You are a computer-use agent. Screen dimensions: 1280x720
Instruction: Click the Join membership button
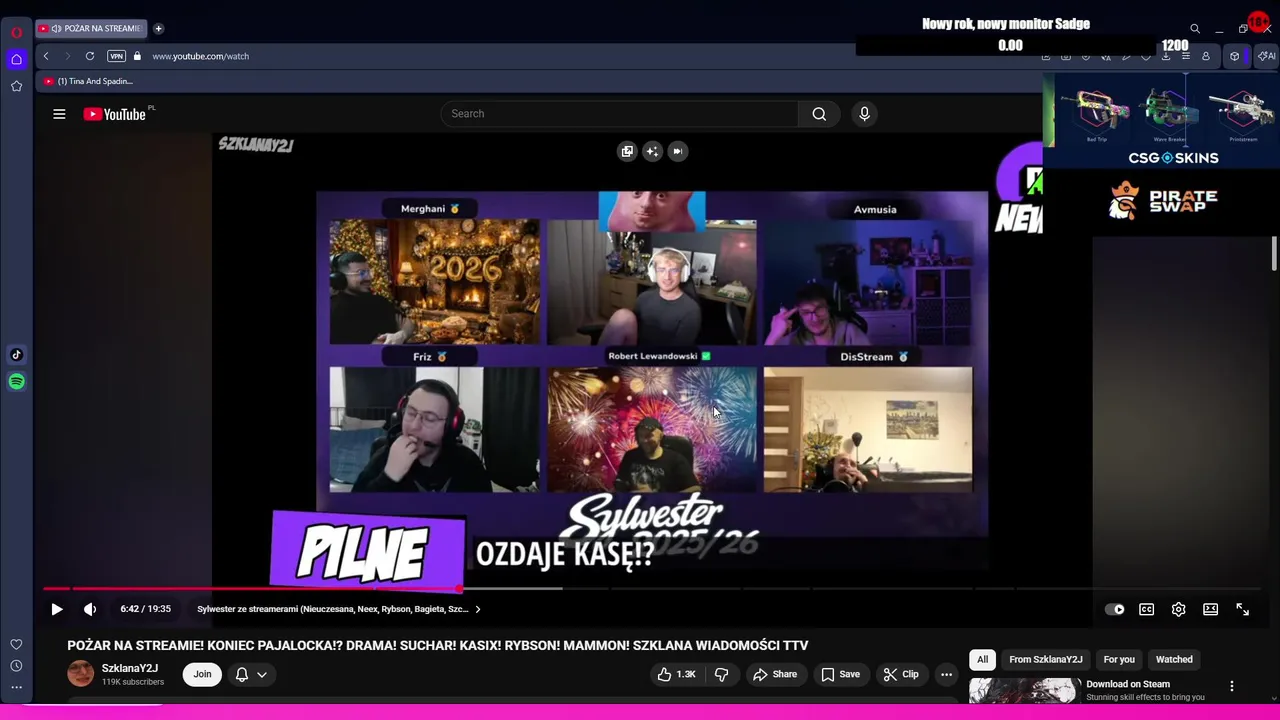coord(202,674)
